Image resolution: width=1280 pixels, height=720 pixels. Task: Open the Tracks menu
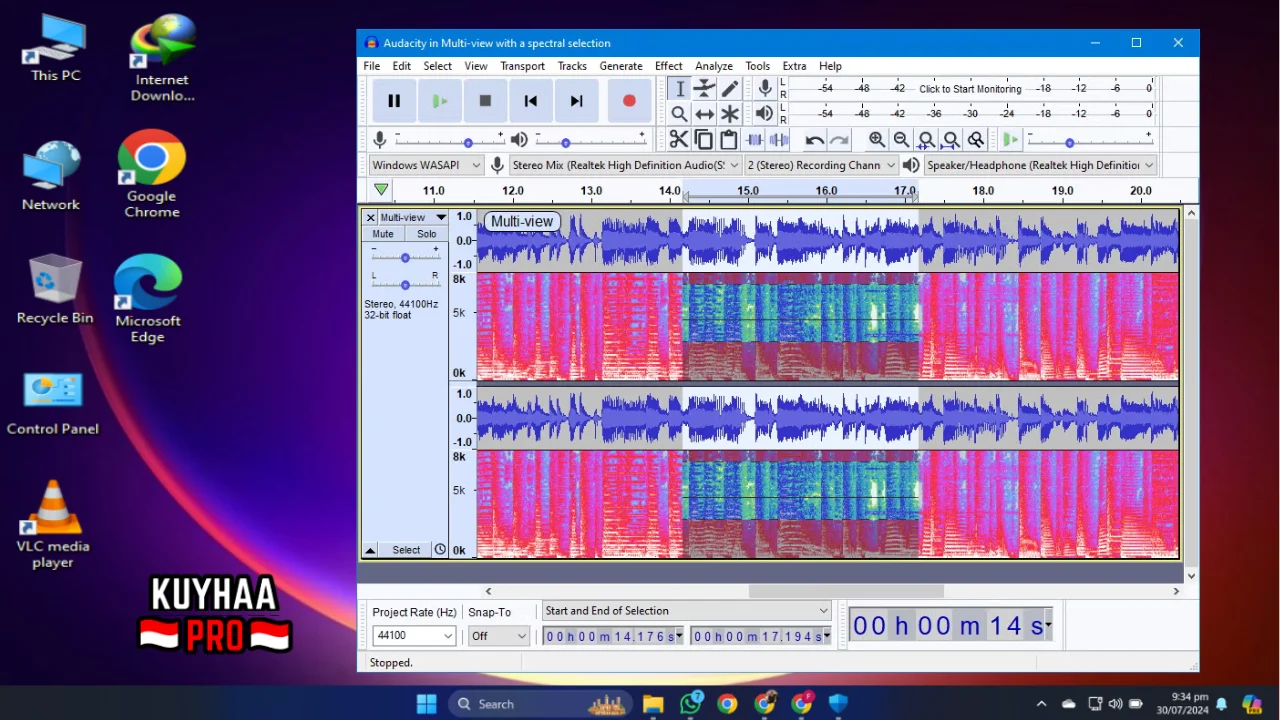pyautogui.click(x=572, y=66)
